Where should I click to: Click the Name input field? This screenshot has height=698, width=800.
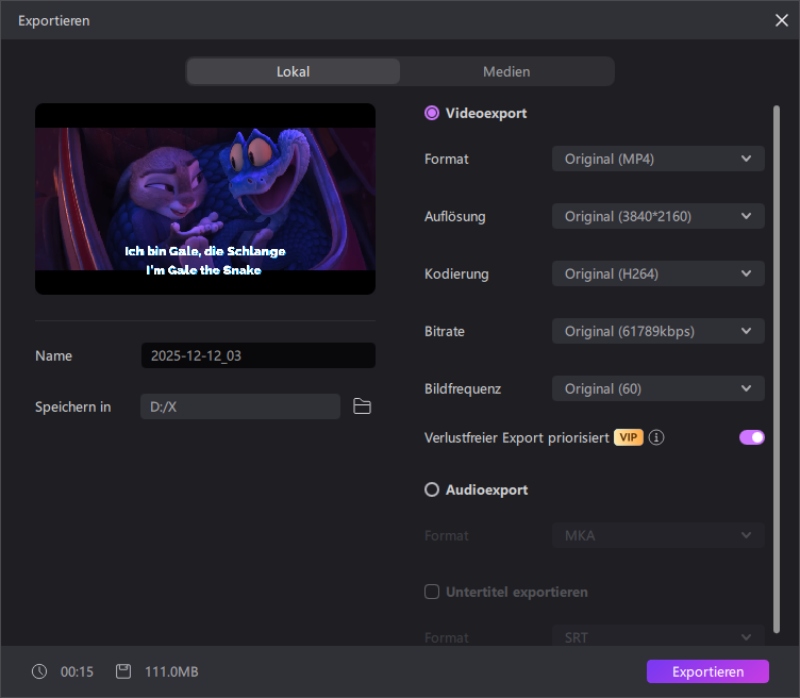pyautogui.click(x=258, y=356)
